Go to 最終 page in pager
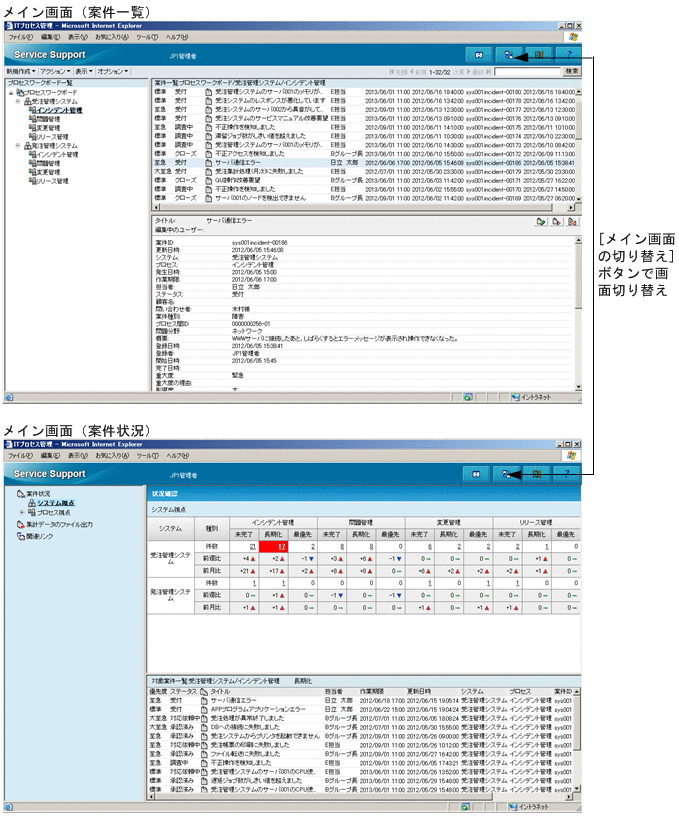Image resolution: width=679 pixels, height=816 pixels. tap(482, 72)
